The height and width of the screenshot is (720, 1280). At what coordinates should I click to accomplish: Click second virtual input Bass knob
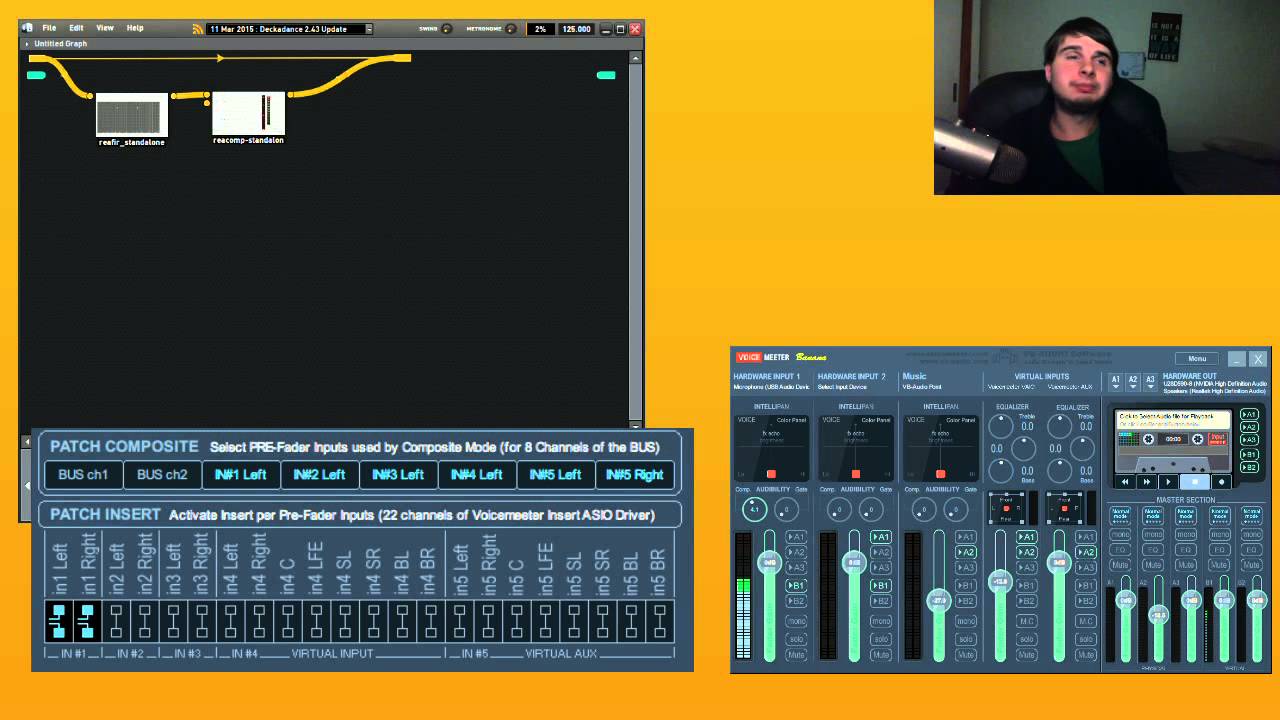point(1059,471)
